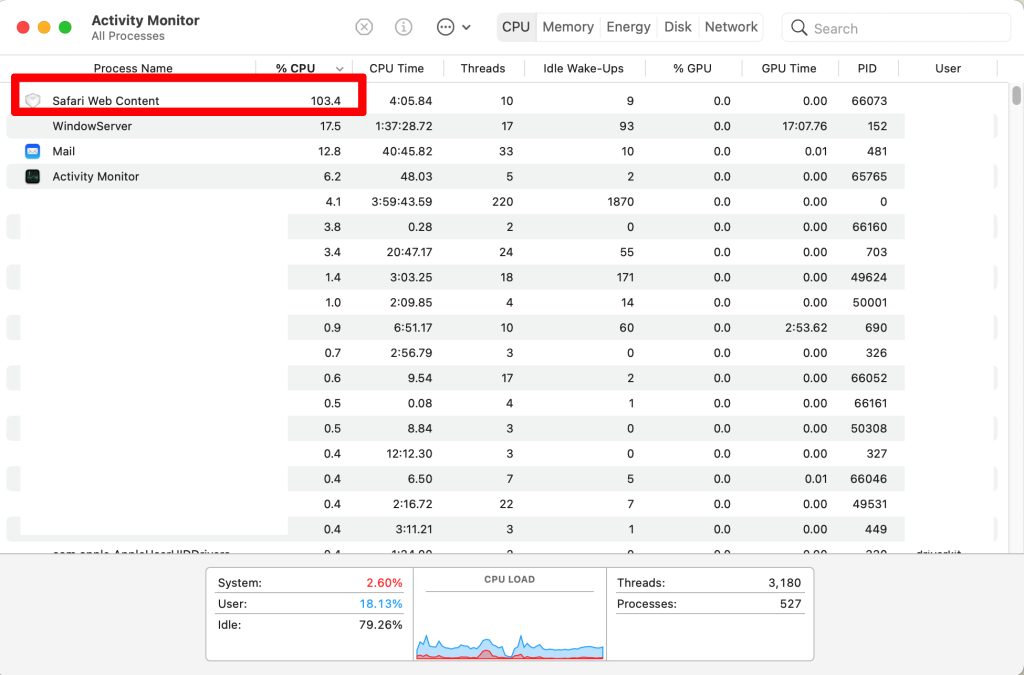Toggle the % CPU sort direction arrow
1024x675 pixels.
point(340,69)
